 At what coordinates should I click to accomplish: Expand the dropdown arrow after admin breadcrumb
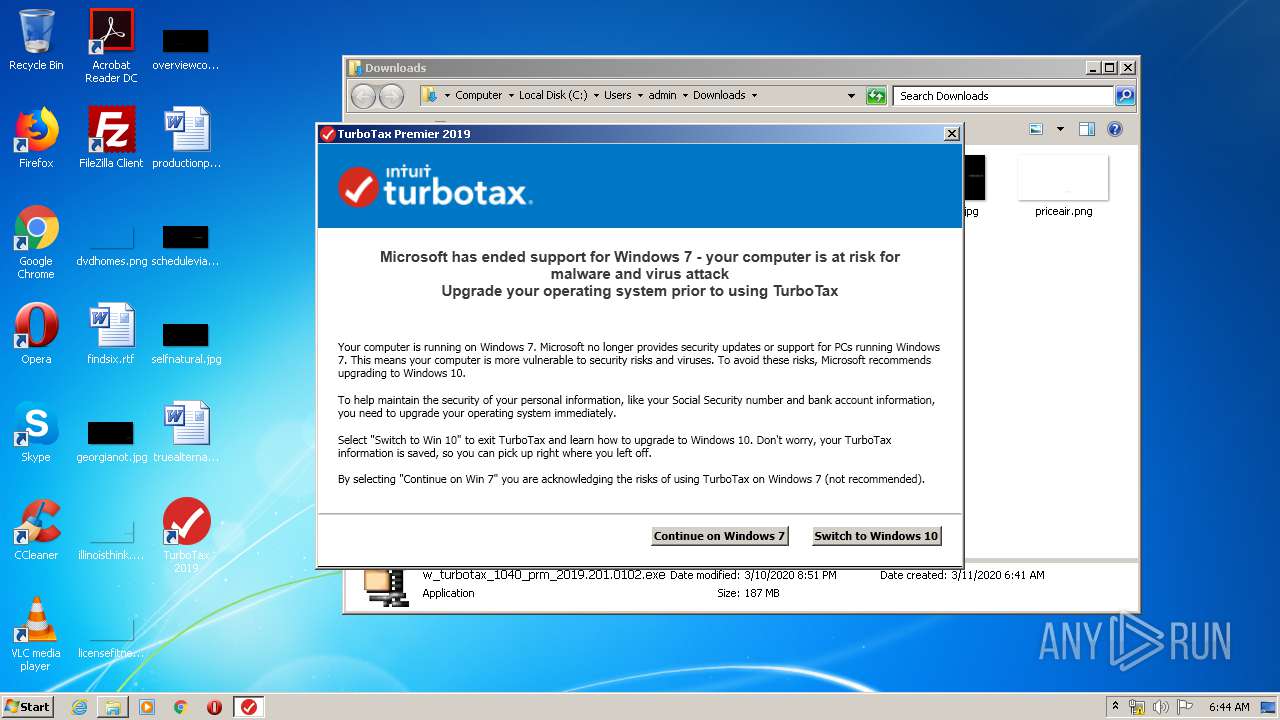pyautogui.click(x=685, y=96)
